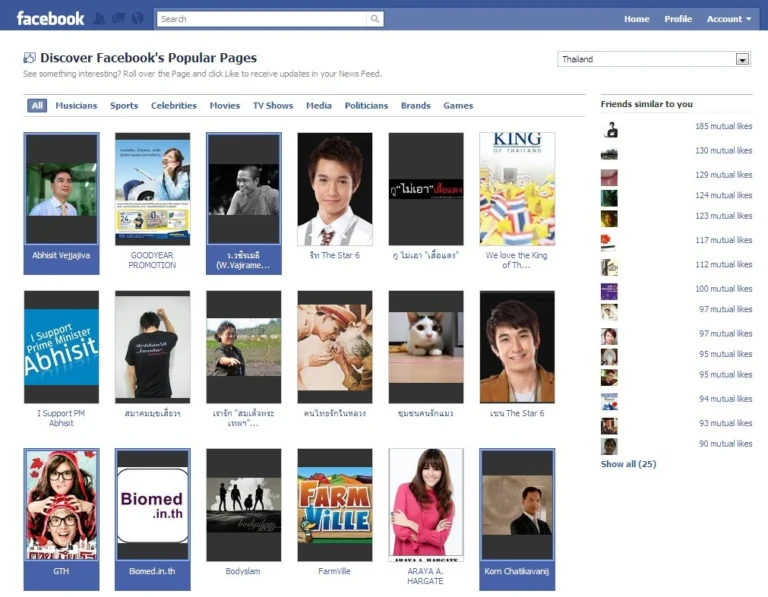The height and width of the screenshot is (597, 768).
Task: Click the Korn Chatikavanij name label
Action: point(517,571)
